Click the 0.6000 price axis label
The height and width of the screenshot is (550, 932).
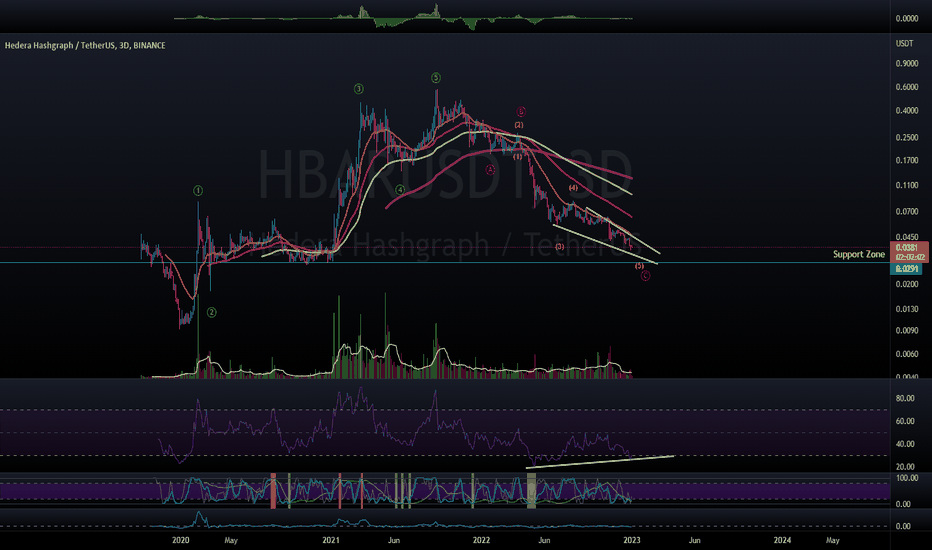(907, 87)
